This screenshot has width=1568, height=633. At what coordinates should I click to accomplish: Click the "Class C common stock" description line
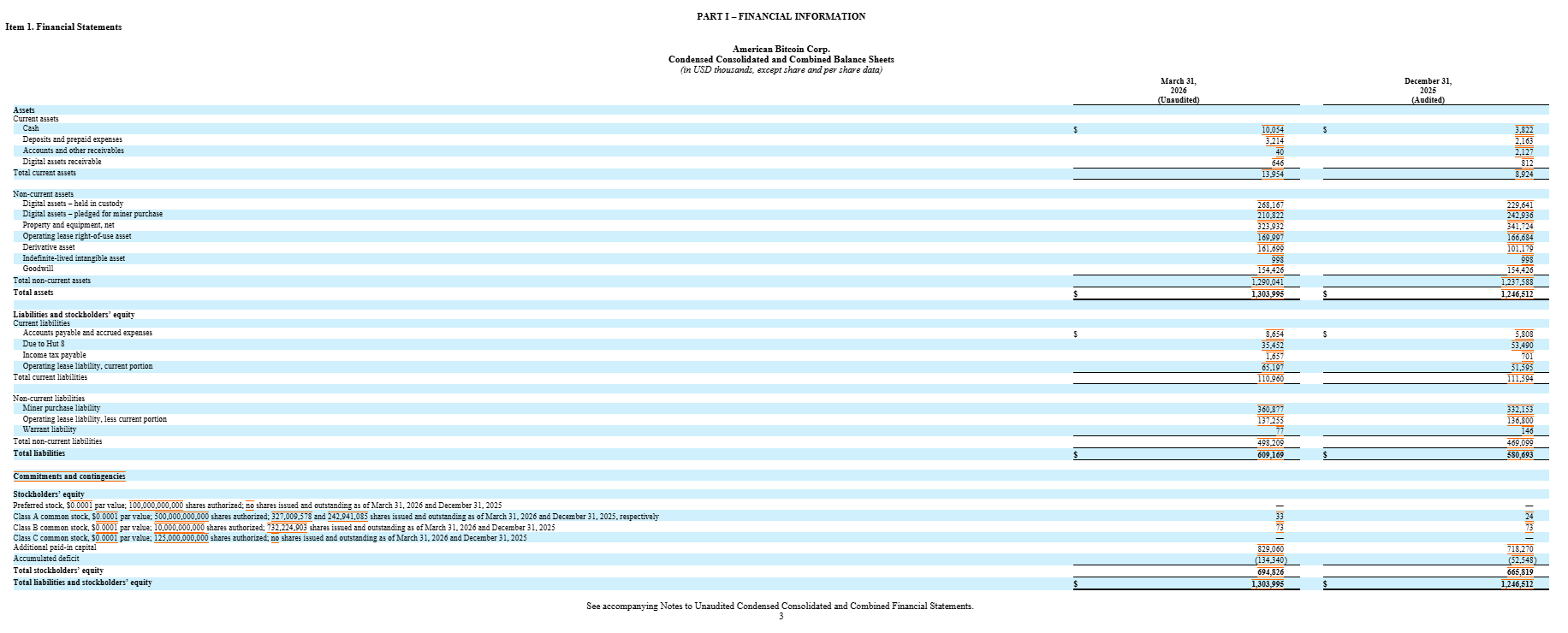click(x=270, y=538)
